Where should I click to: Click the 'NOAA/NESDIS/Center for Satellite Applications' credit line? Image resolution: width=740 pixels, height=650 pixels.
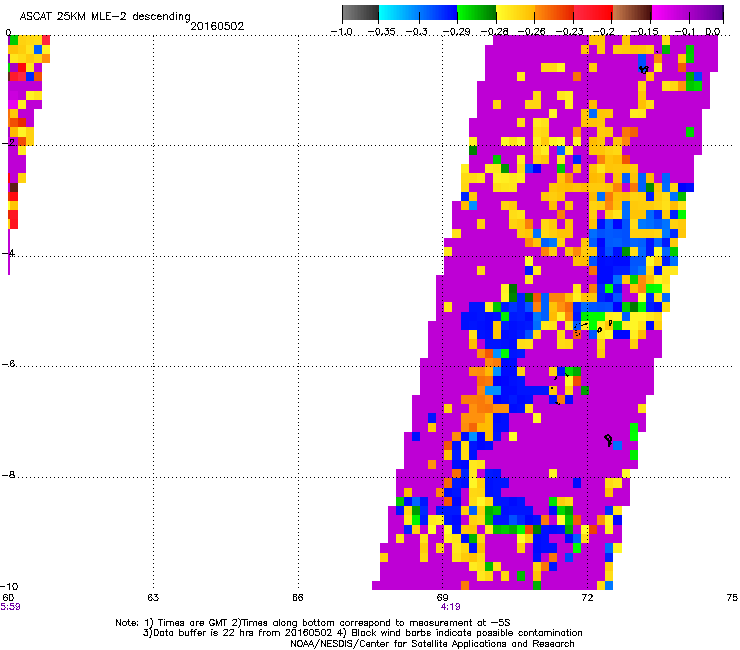coord(432,644)
